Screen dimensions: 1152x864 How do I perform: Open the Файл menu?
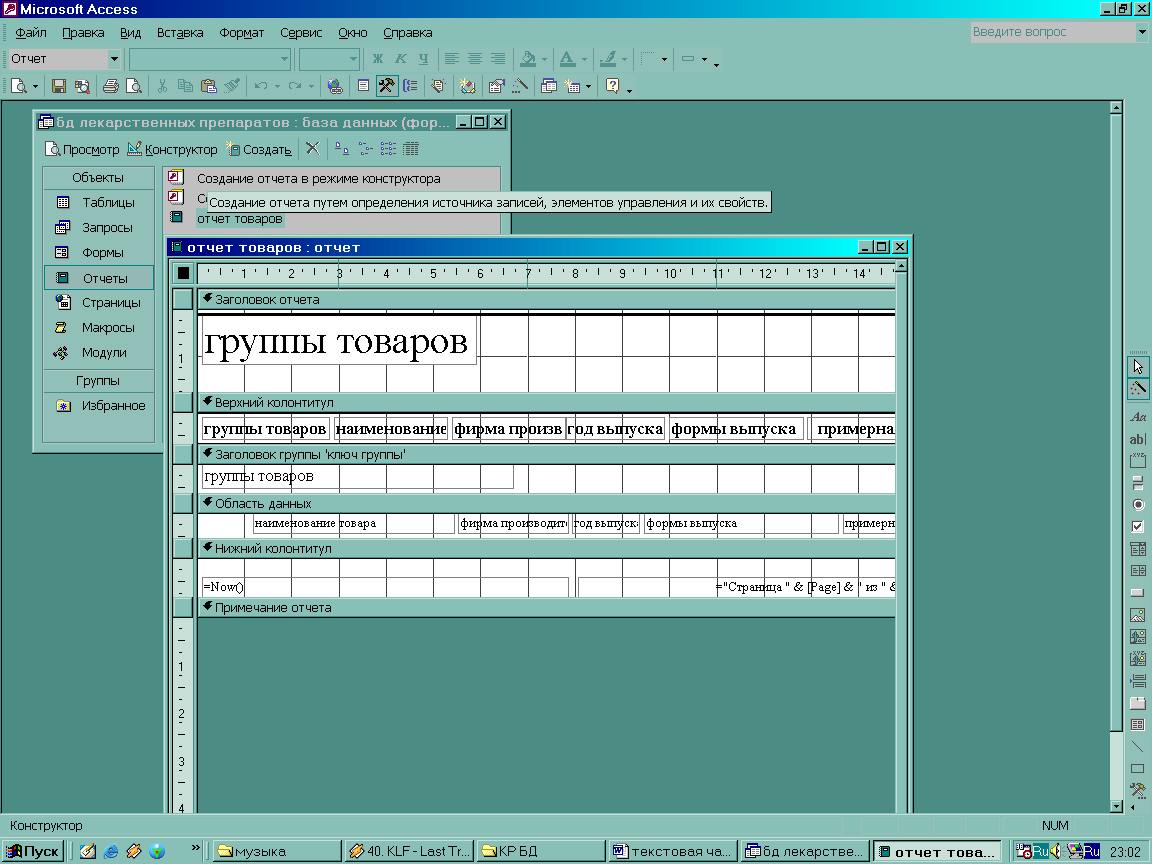point(31,32)
